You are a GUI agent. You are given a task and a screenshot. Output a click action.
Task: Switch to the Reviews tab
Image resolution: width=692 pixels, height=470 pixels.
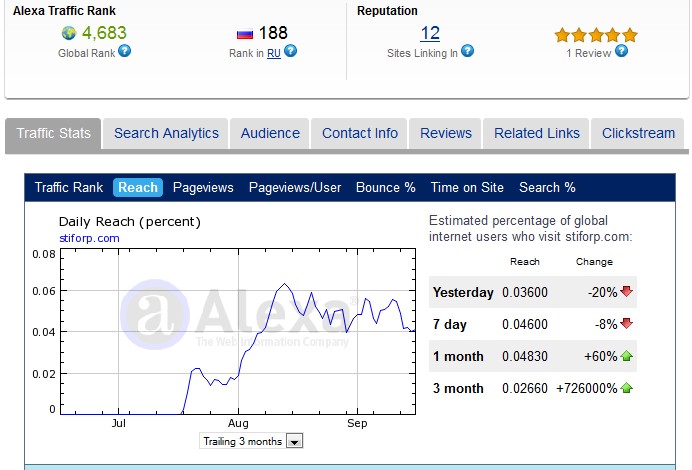click(446, 133)
